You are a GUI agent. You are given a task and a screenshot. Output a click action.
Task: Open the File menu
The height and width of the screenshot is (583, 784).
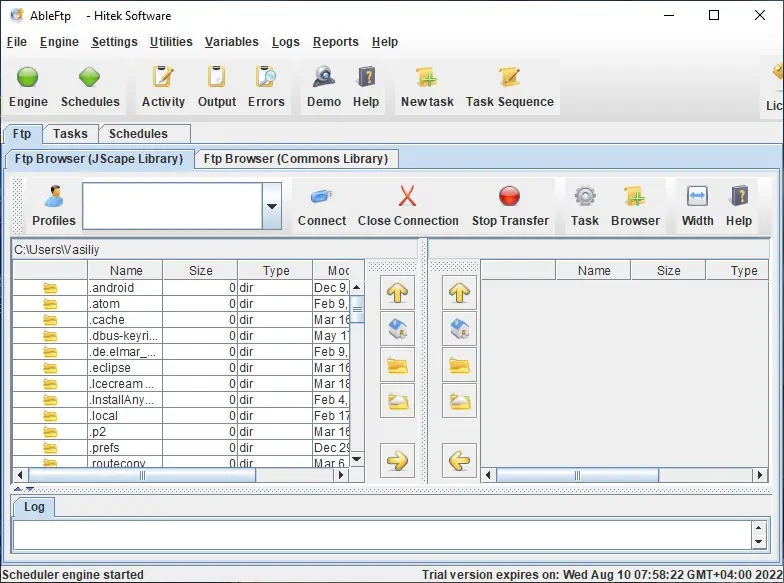16,42
